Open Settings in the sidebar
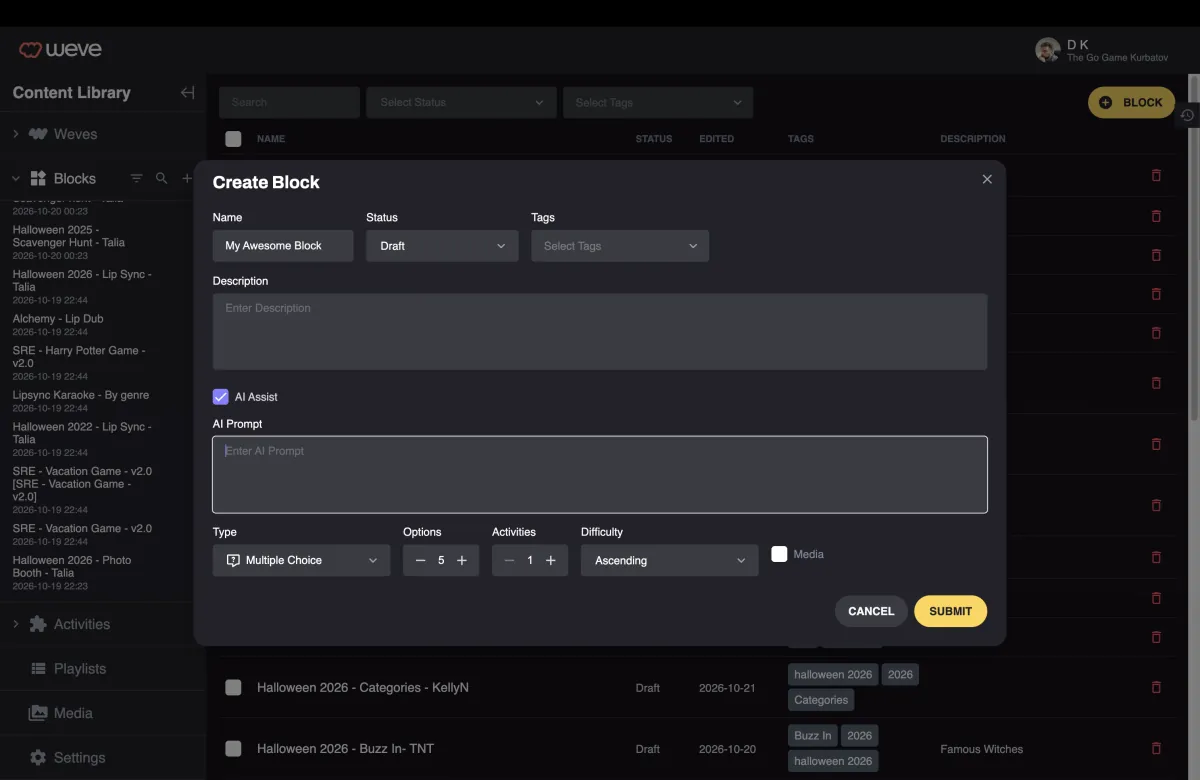 [x=80, y=757]
